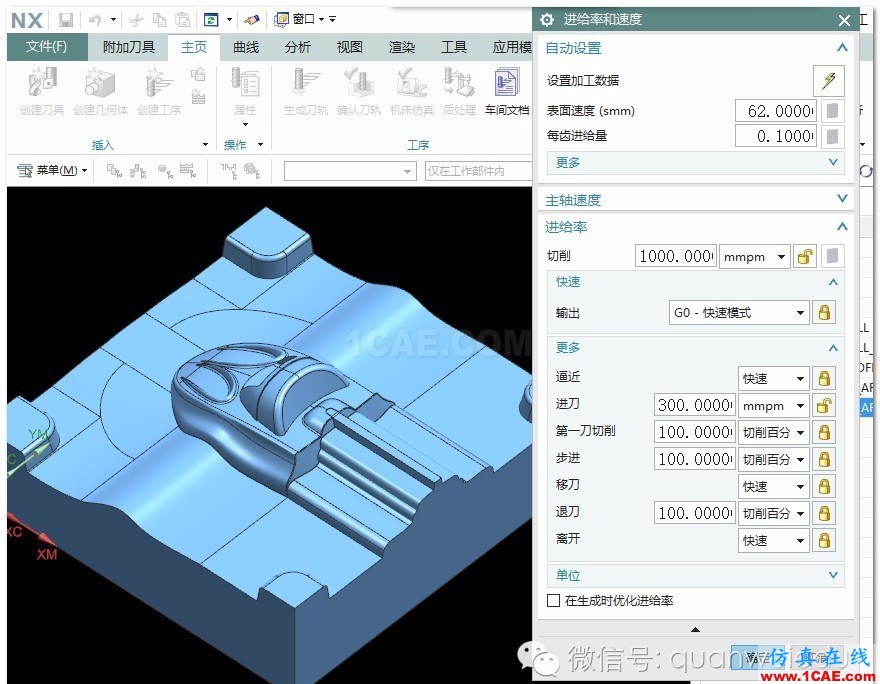Click the Paste clipboard icon

point(183,20)
